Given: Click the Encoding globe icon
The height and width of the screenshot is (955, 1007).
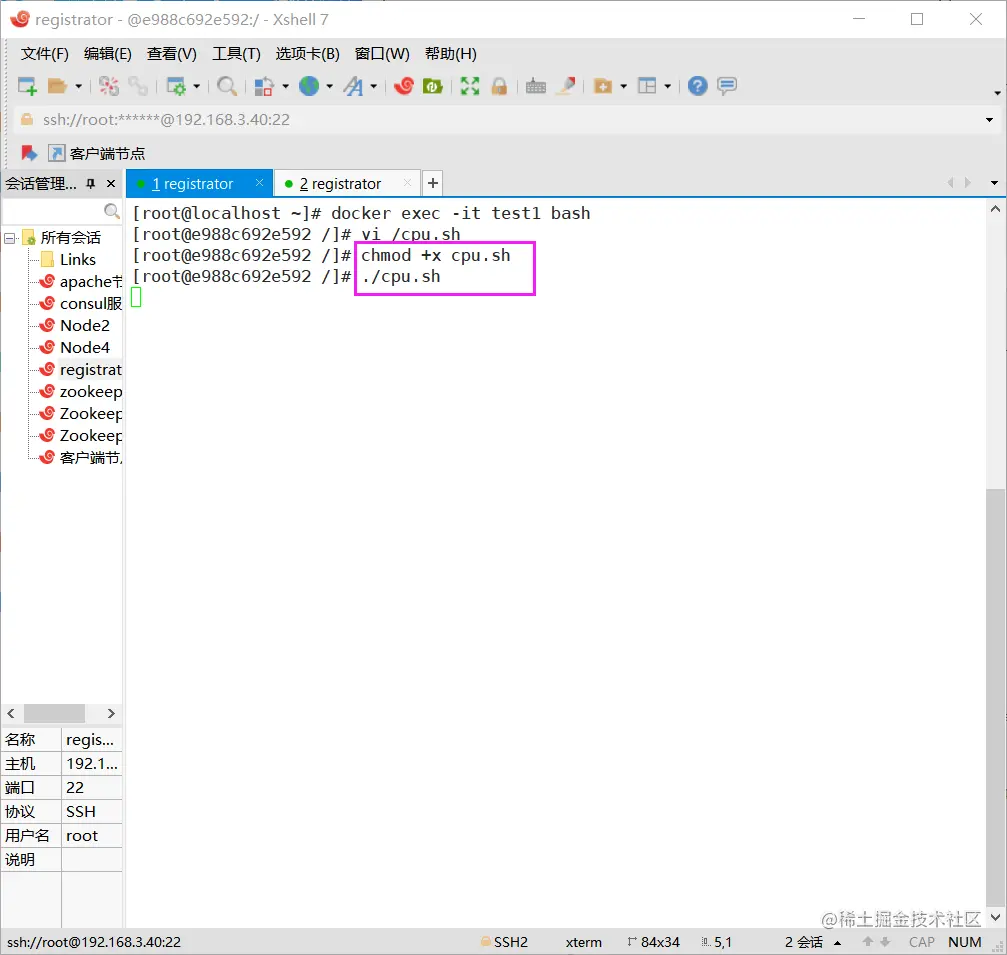Looking at the screenshot, I should 310,85.
